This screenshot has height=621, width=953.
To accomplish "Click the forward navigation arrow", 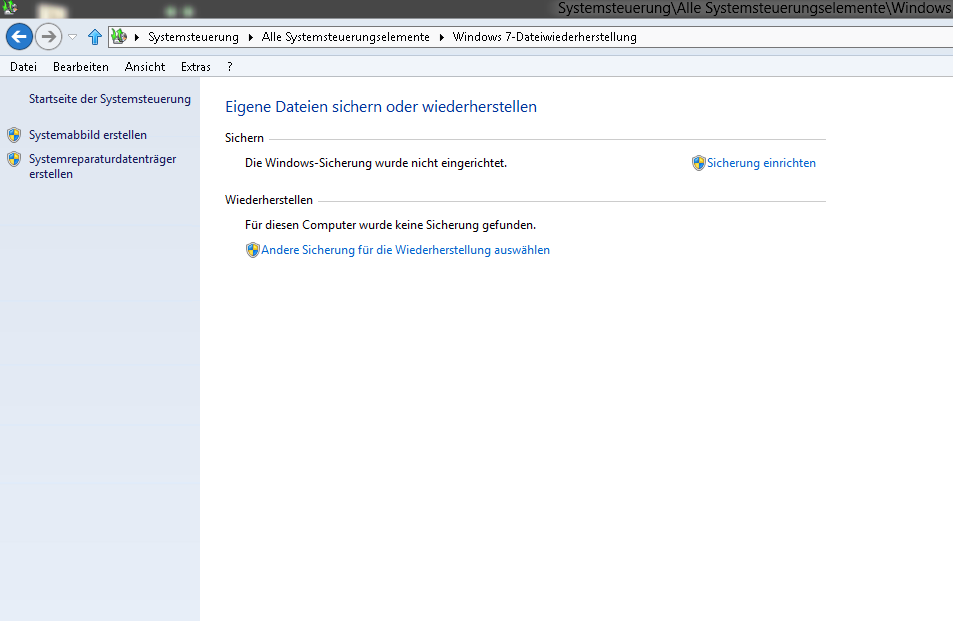I will tap(48, 37).
